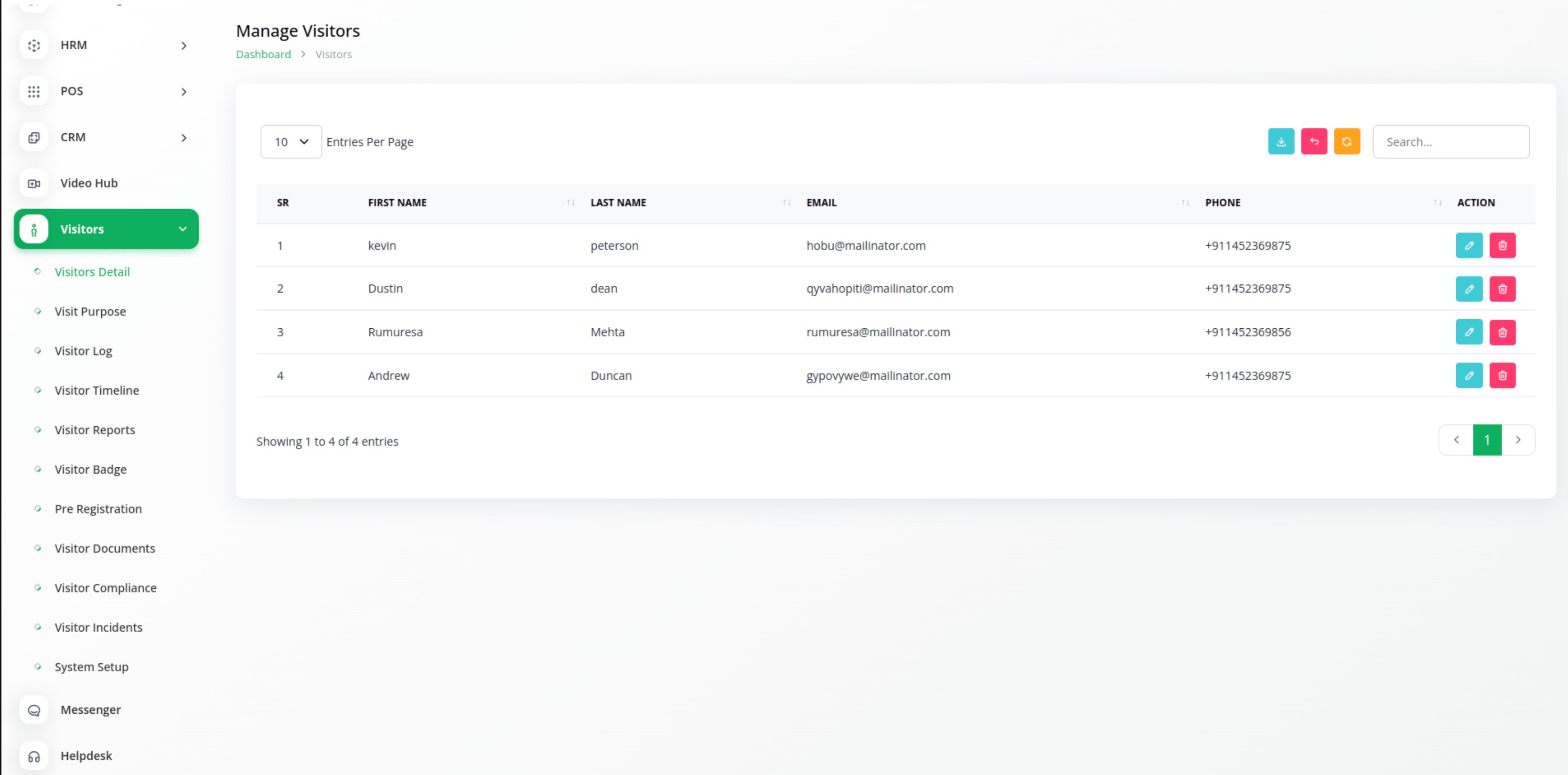The width and height of the screenshot is (1568, 775).
Task: Go to next page arrow
Action: (1518, 440)
